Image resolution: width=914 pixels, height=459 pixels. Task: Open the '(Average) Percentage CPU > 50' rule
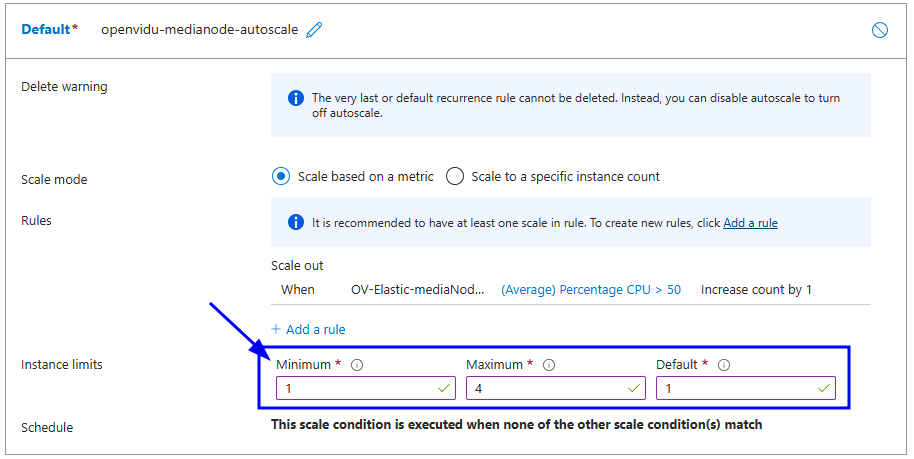(590, 290)
